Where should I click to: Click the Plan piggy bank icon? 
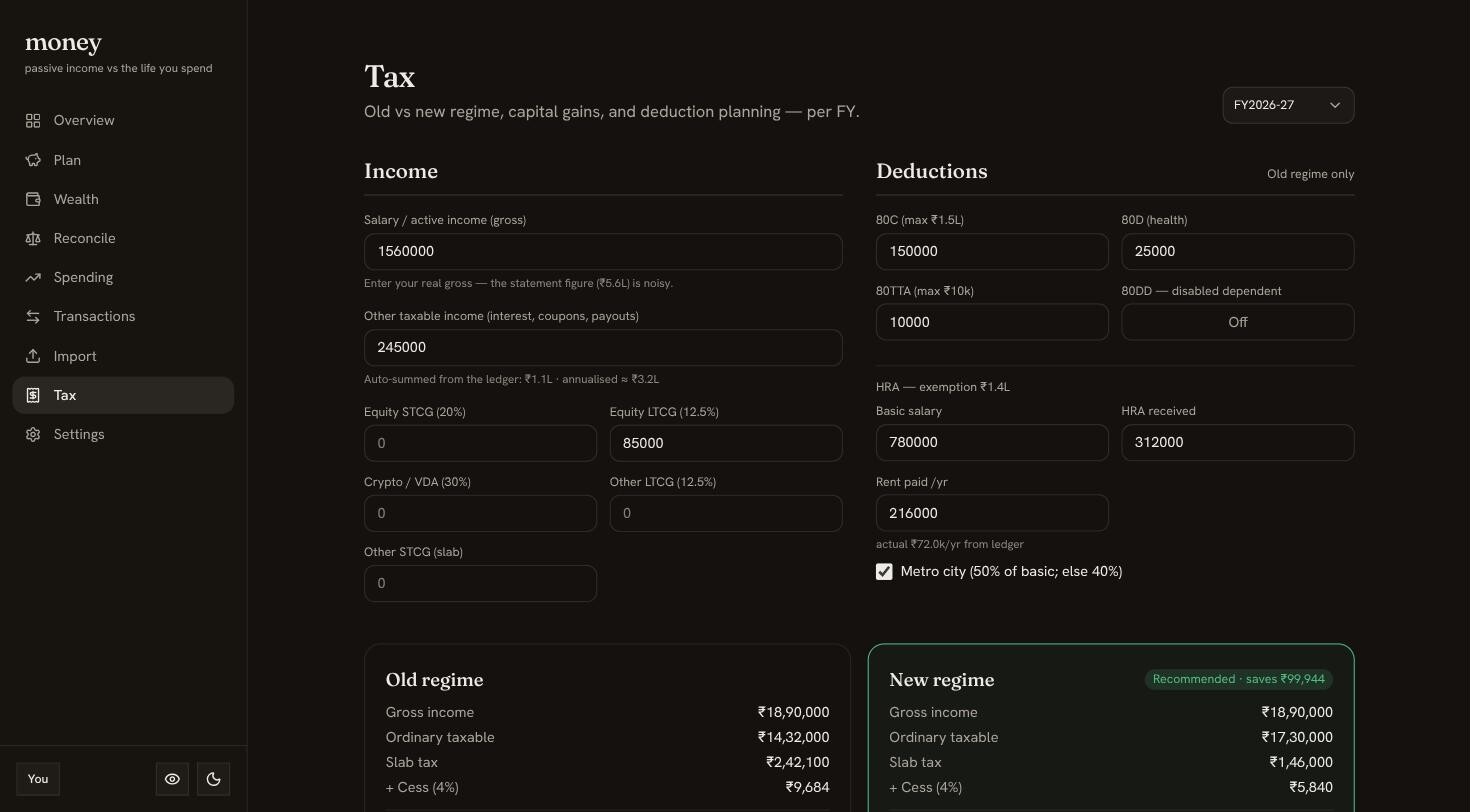[x=33, y=160]
